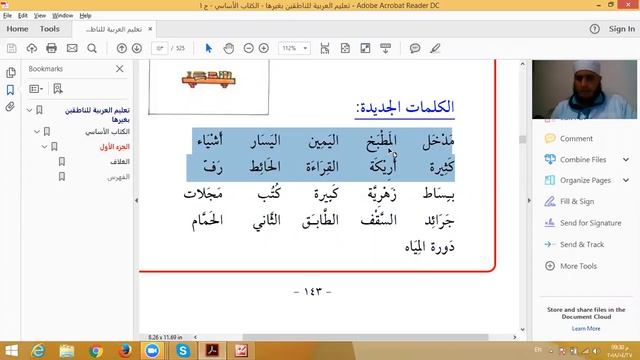Click the help question mark icon
The height and width of the screenshot is (360, 640).
(x=594, y=29)
